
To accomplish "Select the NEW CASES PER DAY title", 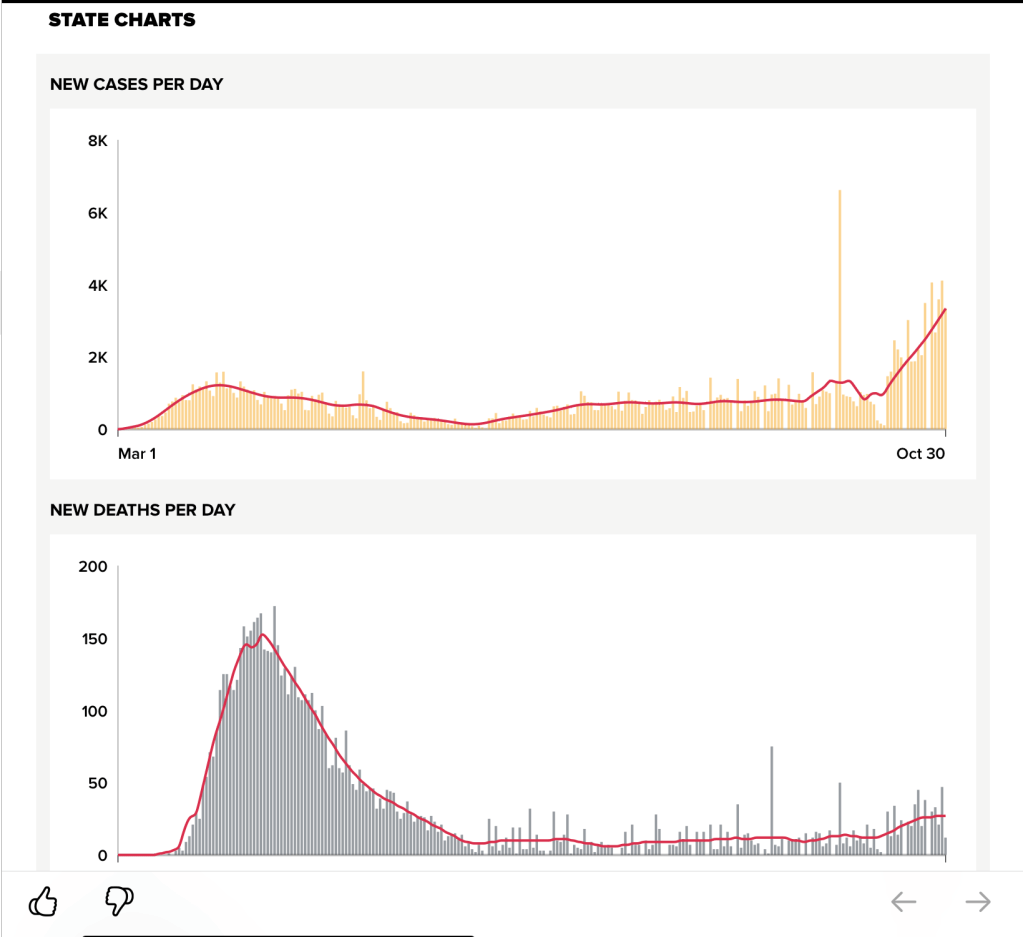I will tap(137, 85).
